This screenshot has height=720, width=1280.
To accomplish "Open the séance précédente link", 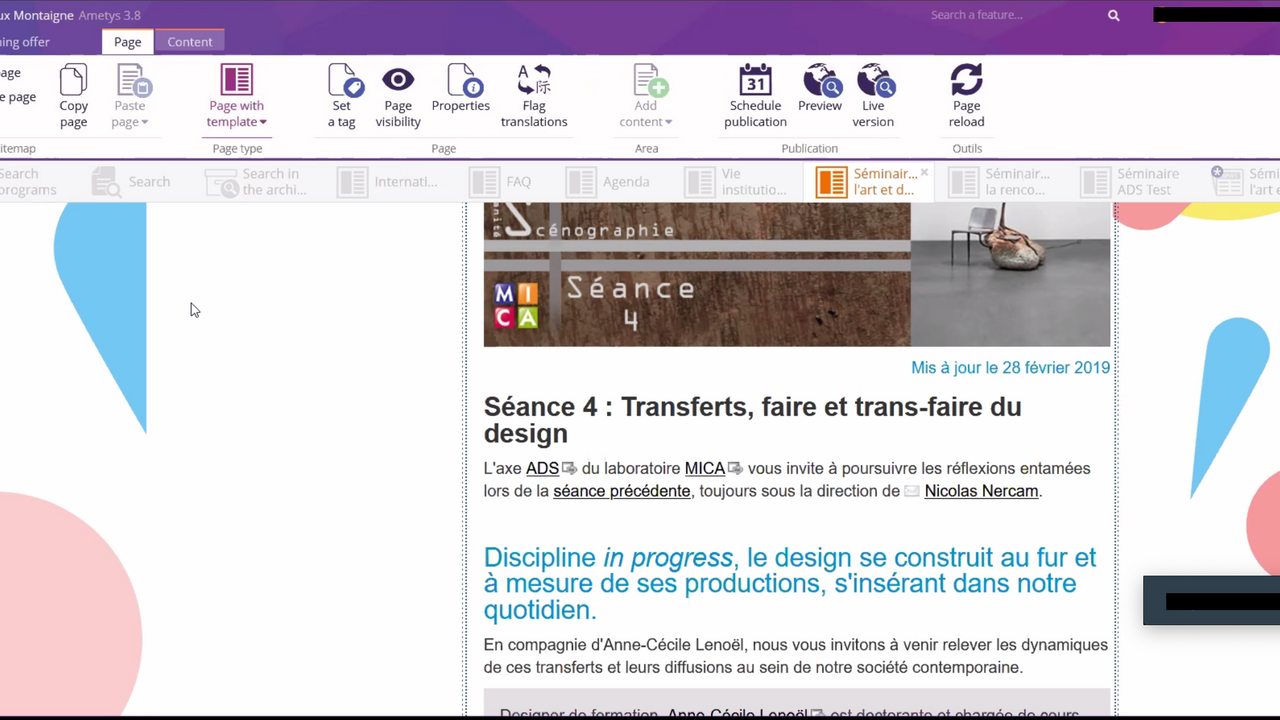I will pyautogui.click(x=621, y=491).
